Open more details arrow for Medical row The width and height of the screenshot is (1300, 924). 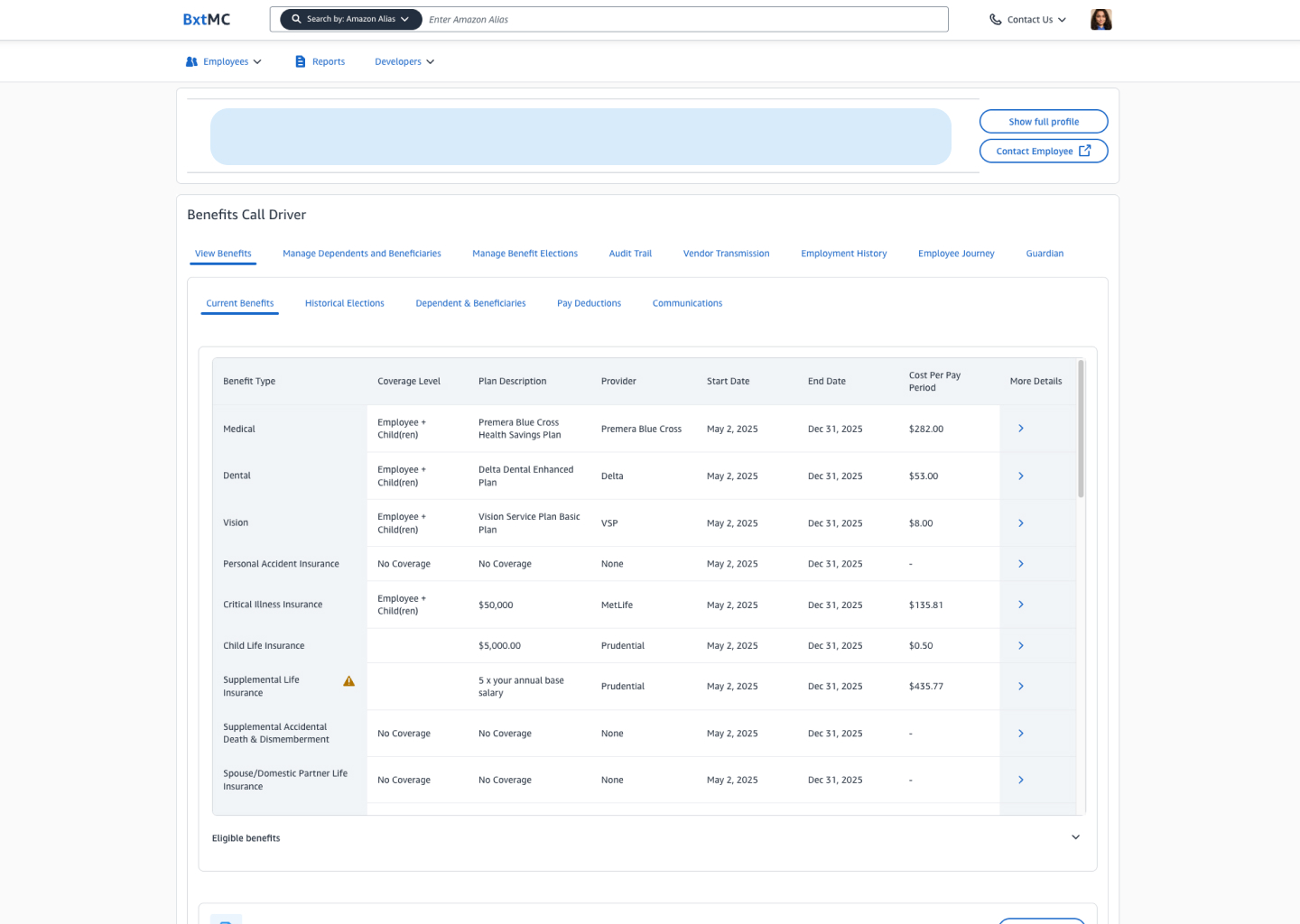[1021, 429]
